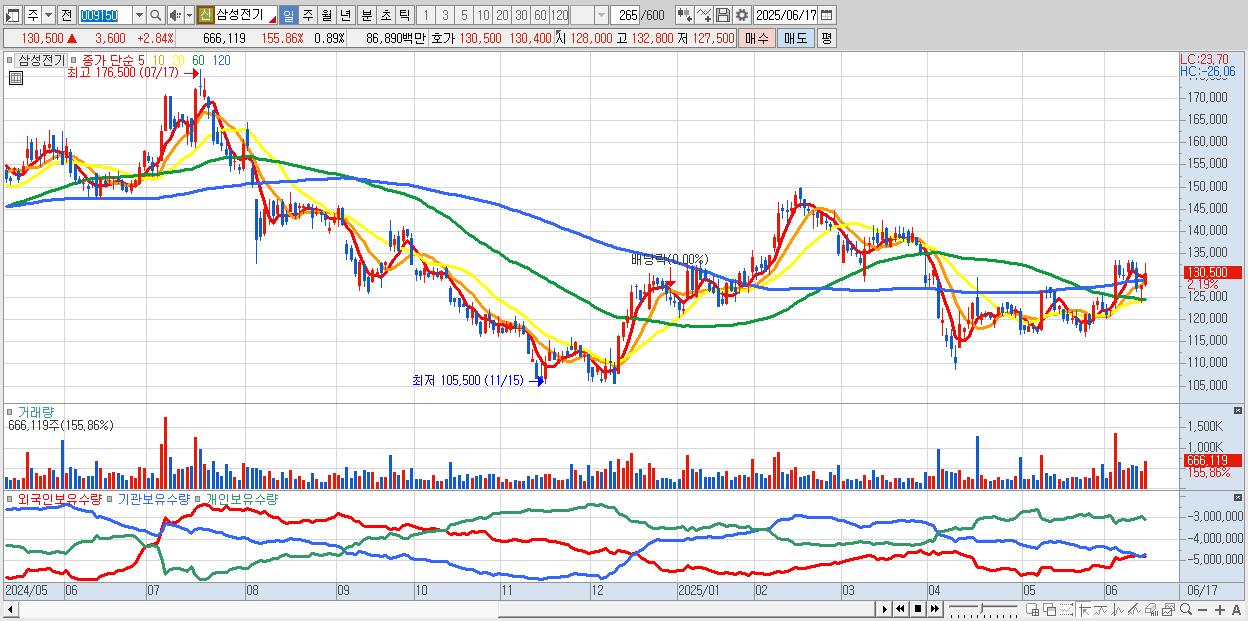The image size is (1248, 621).
Task: Click the date field 2025/06/17
Action: (x=786, y=15)
